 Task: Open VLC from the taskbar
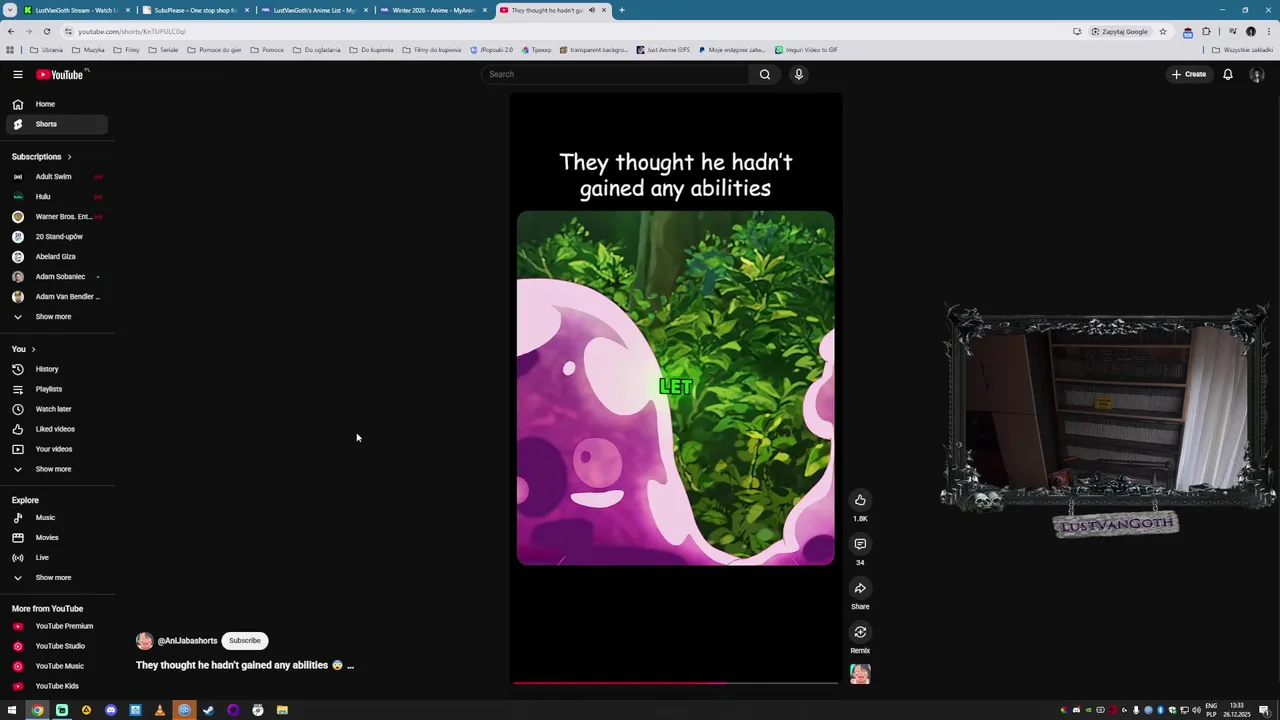[x=160, y=710]
